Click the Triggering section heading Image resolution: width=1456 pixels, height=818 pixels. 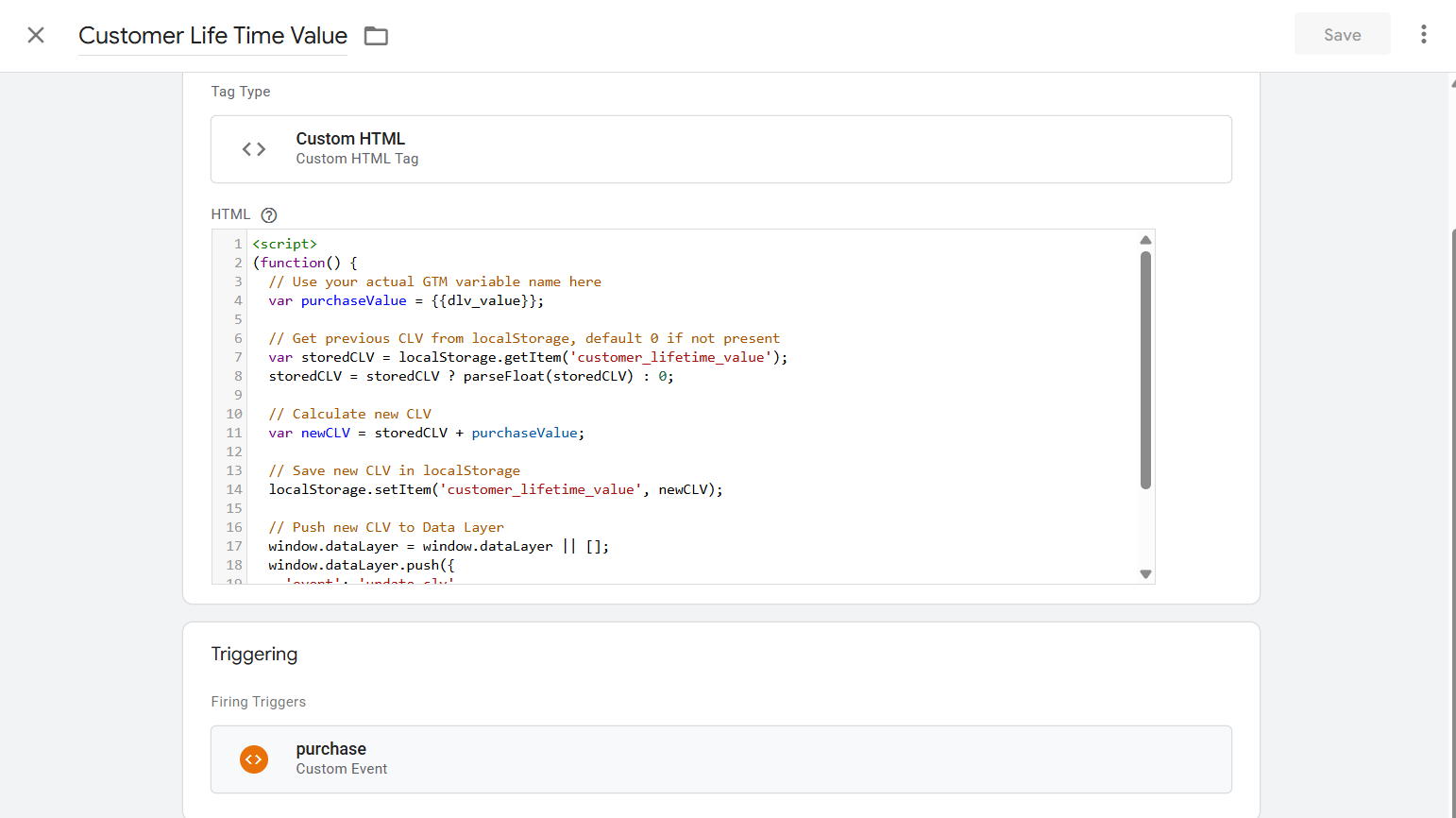pos(254,655)
